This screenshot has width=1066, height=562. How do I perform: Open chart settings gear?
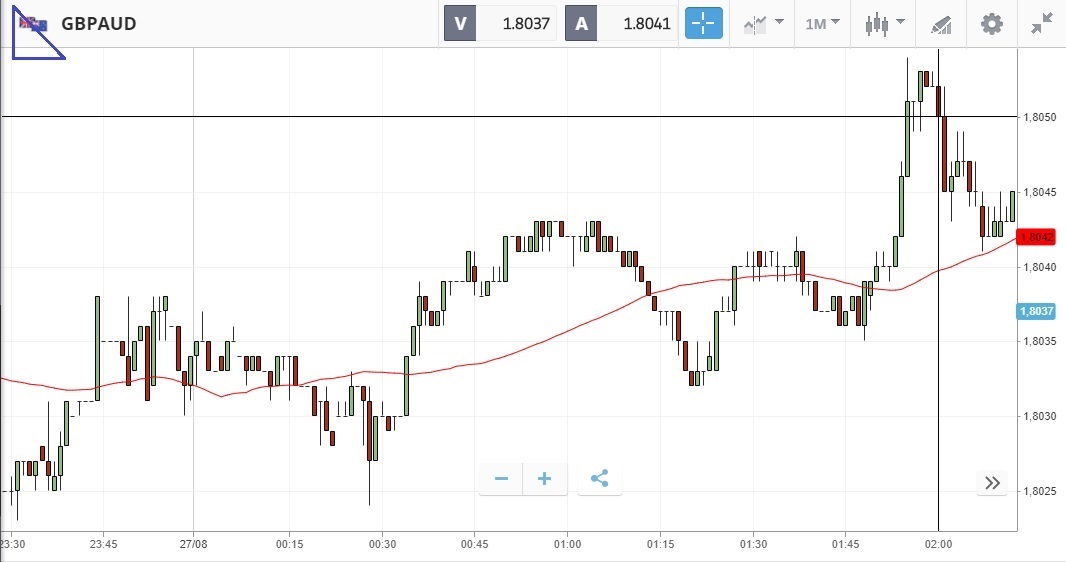tap(991, 23)
